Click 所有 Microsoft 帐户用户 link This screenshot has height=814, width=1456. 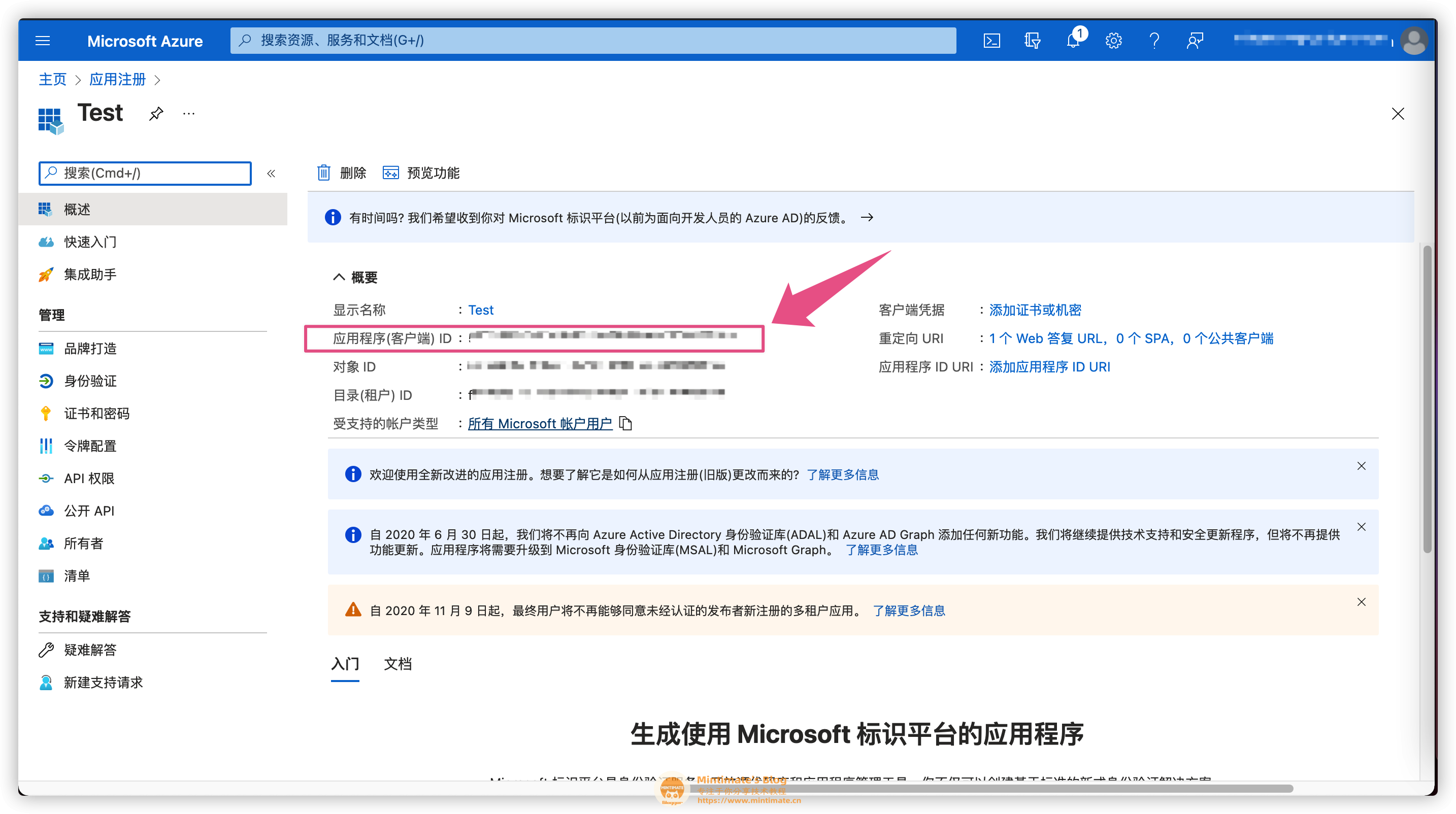540,423
